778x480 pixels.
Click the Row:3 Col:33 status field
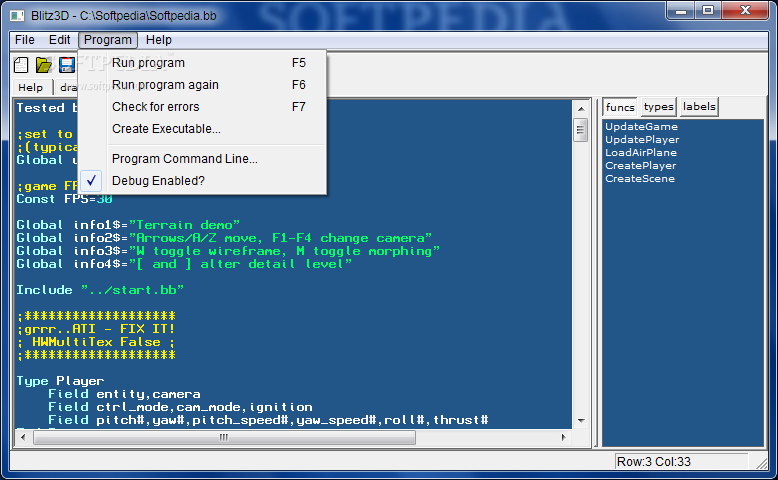coord(681,462)
